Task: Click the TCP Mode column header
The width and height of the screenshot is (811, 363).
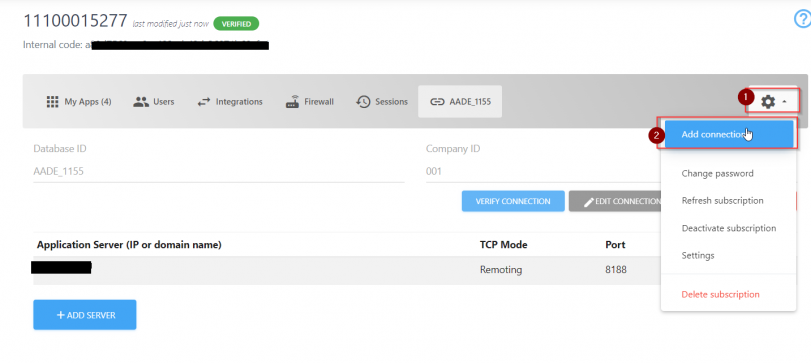Action: pos(503,245)
